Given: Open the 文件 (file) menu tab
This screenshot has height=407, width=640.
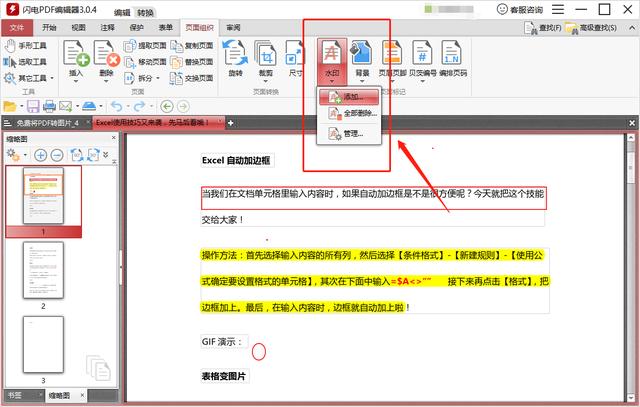Looking at the screenshot, I should coord(16,28).
